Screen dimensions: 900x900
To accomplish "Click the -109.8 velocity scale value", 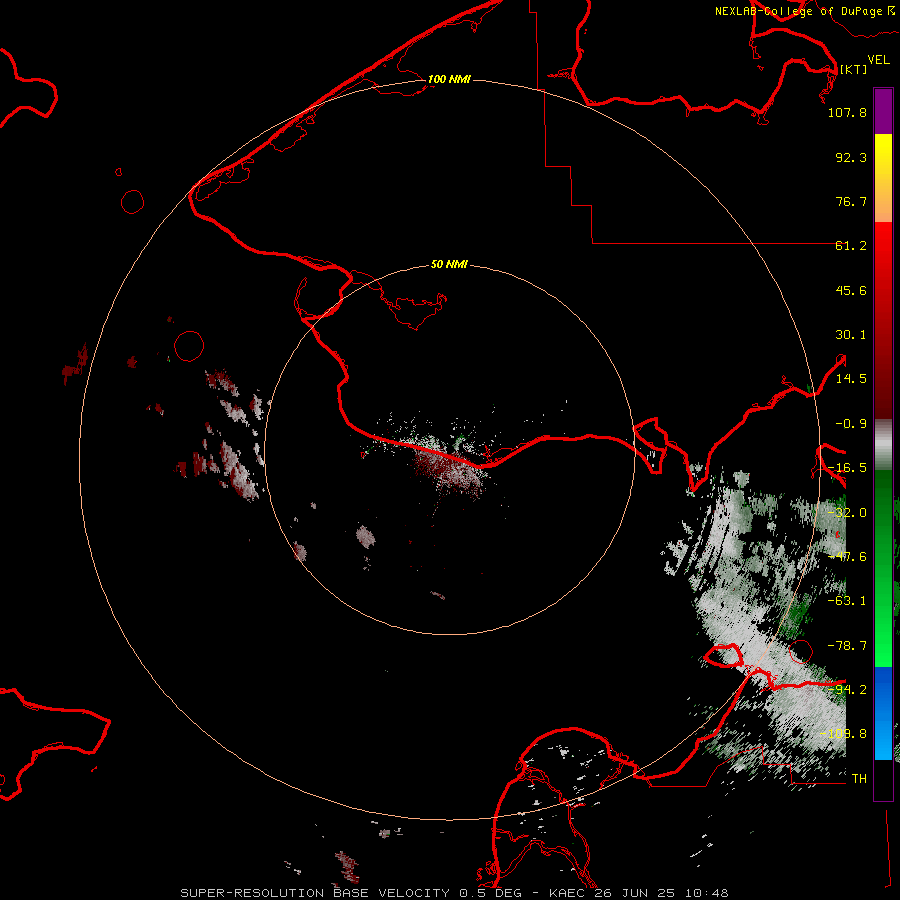I will [x=844, y=734].
